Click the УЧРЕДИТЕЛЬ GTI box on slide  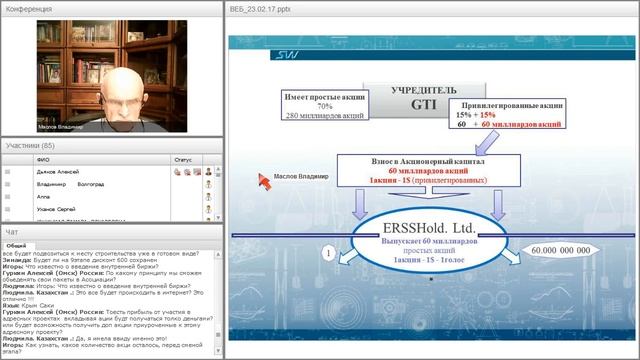pos(424,100)
